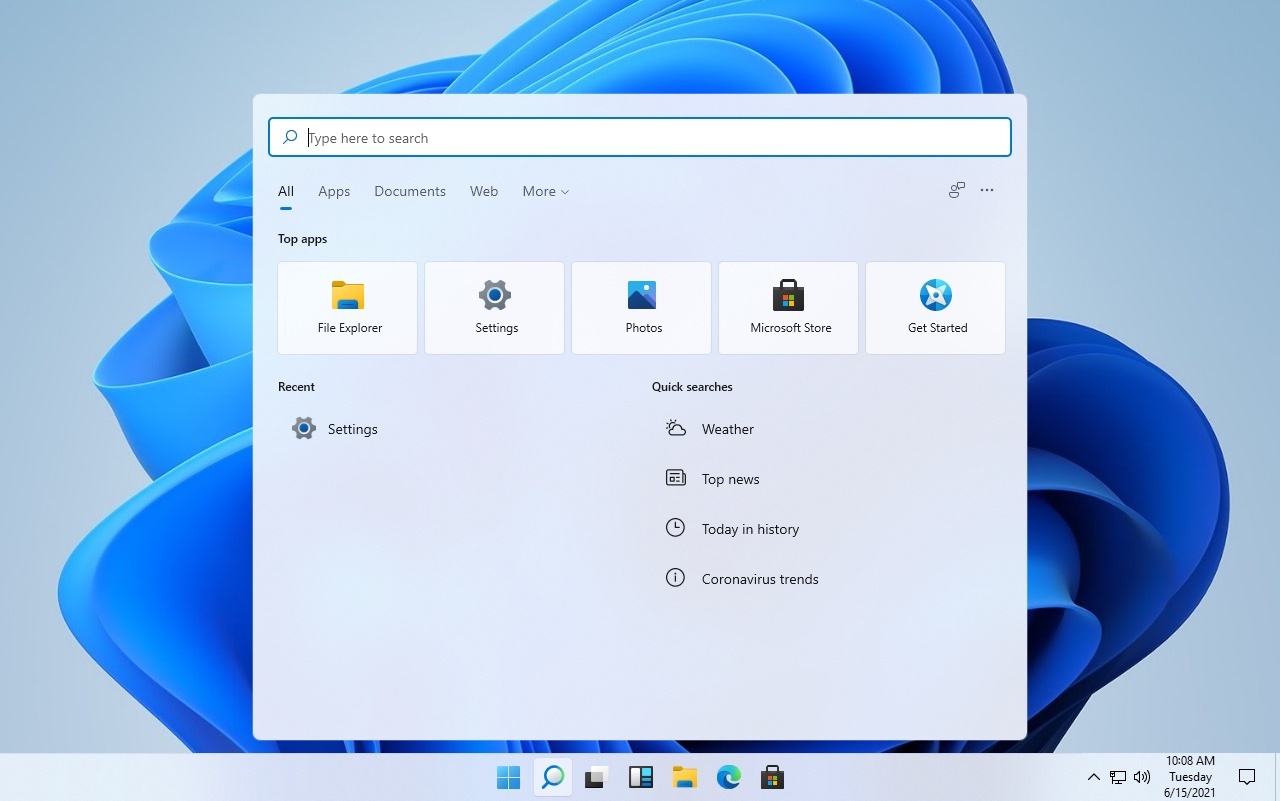Viewport: 1280px width, 801px height.
Task: Click the Coronavirus trends quick search
Action: click(x=759, y=579)
